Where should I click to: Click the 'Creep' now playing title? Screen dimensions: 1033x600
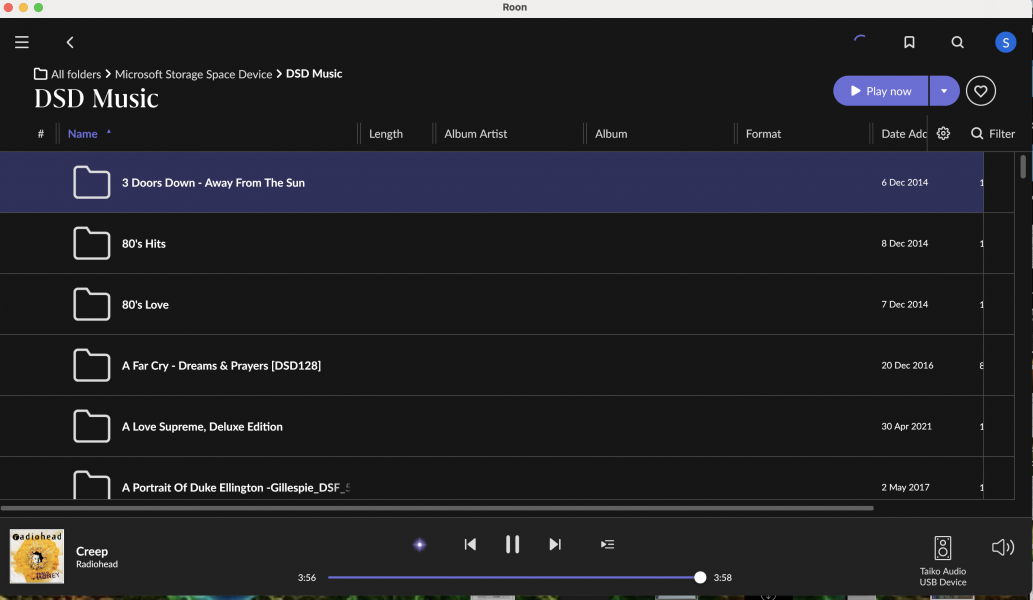92,551
